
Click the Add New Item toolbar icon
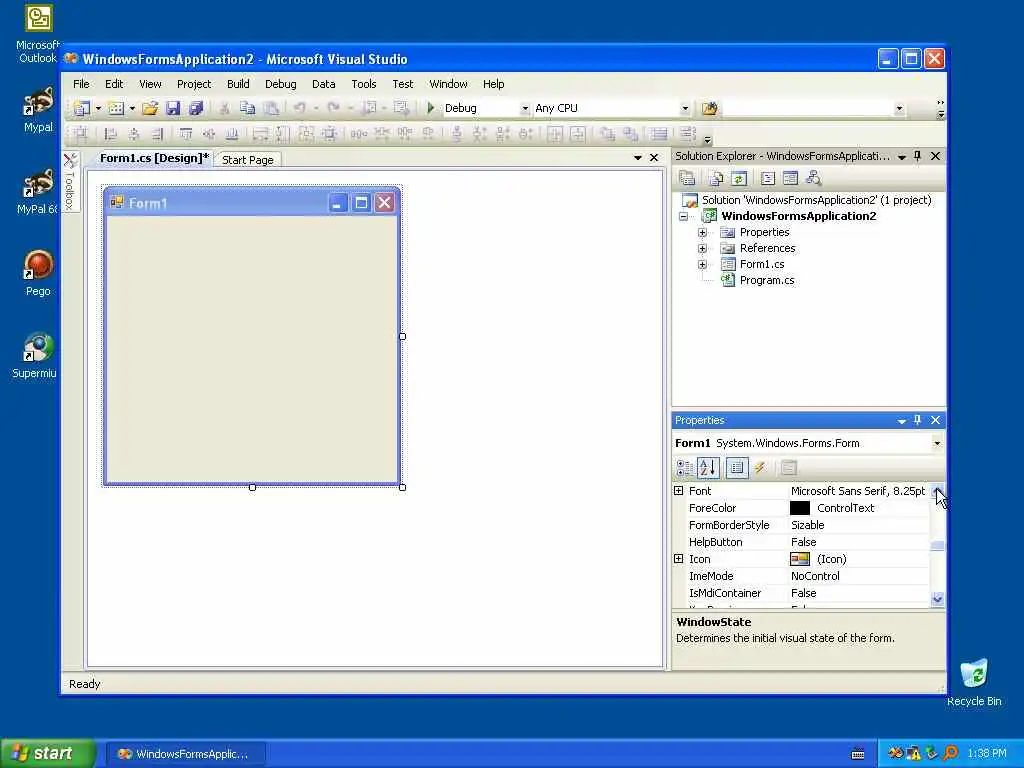click(x=116, y=108)
